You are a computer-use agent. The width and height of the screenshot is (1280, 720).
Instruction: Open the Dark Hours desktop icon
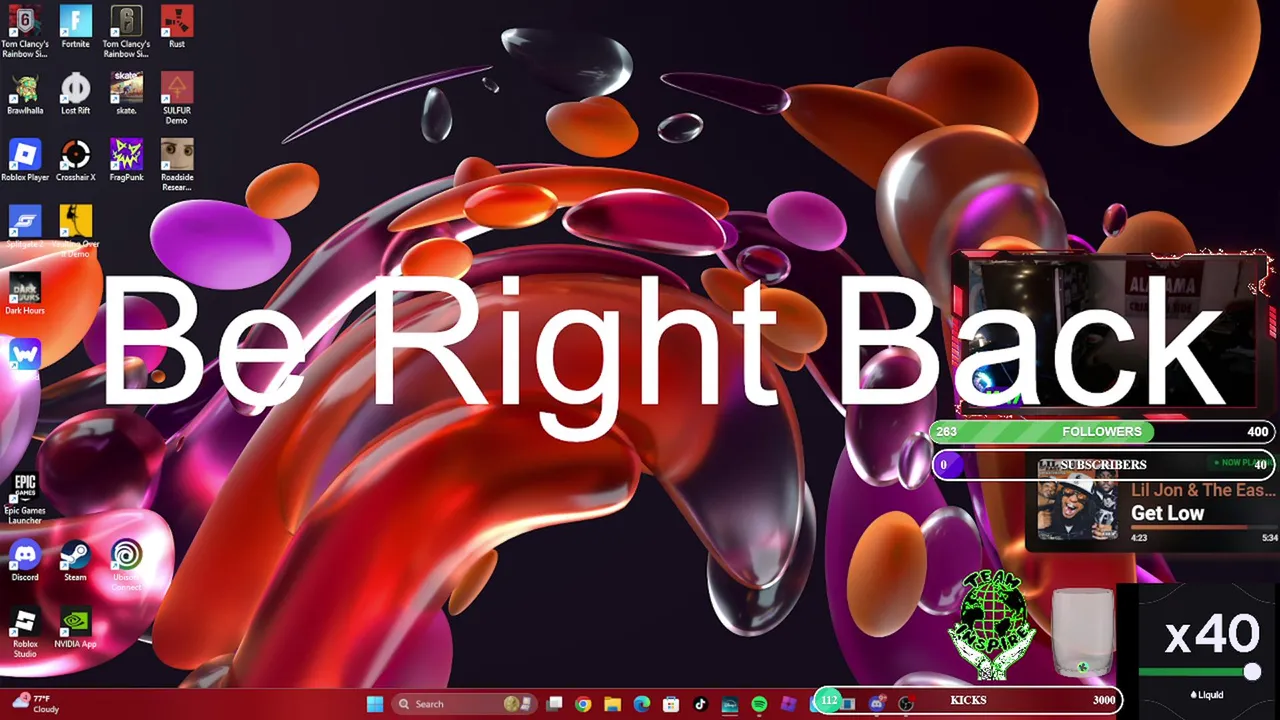(x=25, y=294)
